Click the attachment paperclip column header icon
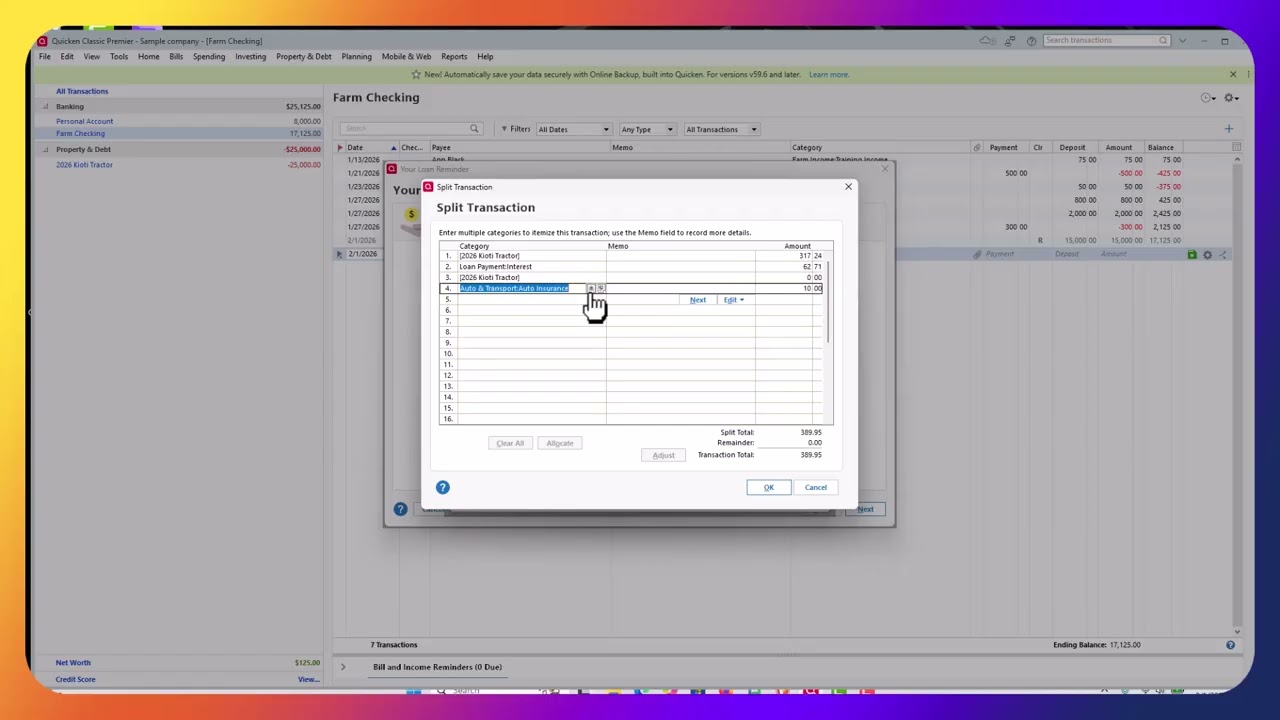1280x720 pixels. [977, 147]
